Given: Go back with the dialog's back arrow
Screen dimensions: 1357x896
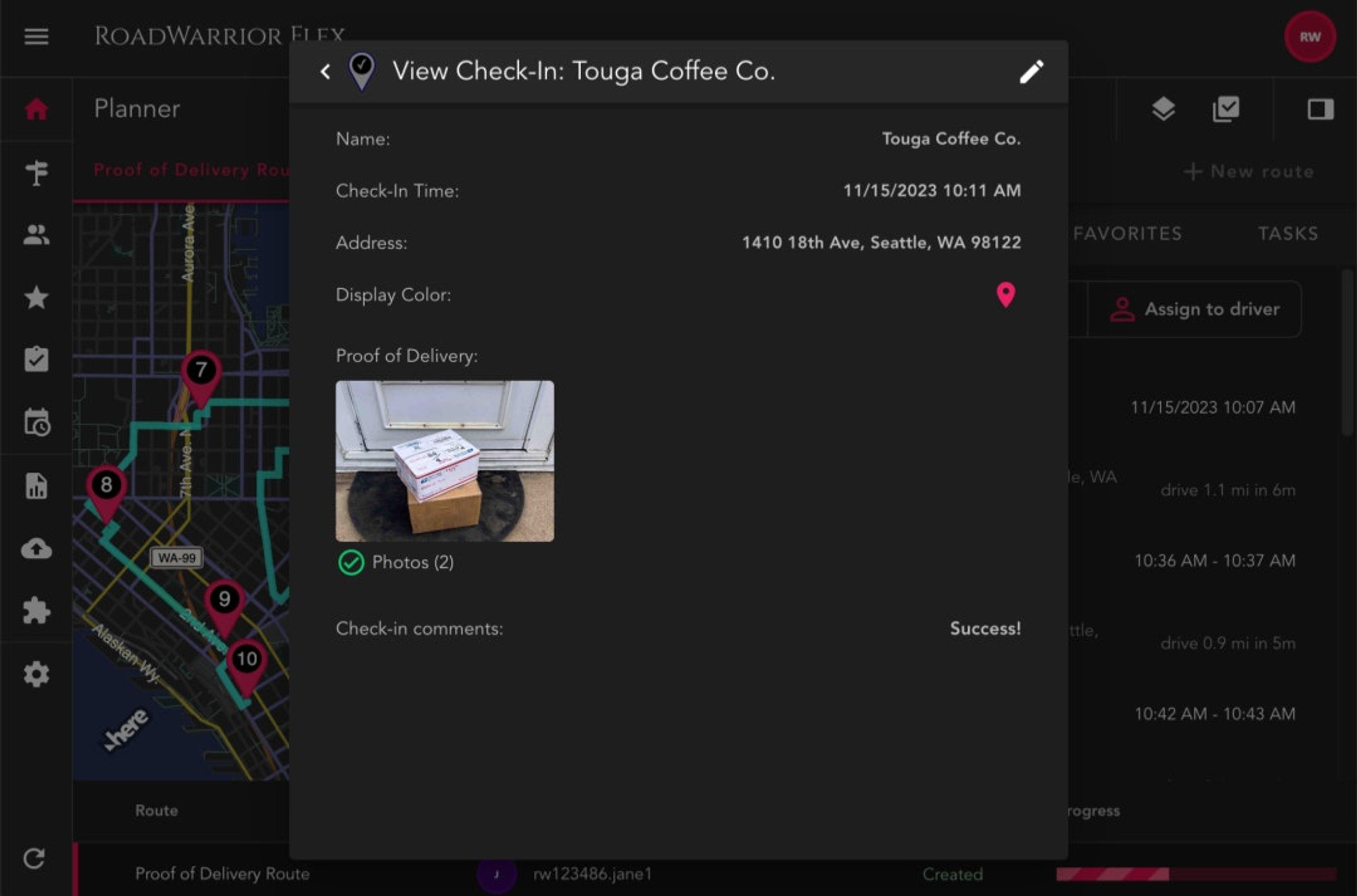Looking at the screenshot, I should pos(325,71).
